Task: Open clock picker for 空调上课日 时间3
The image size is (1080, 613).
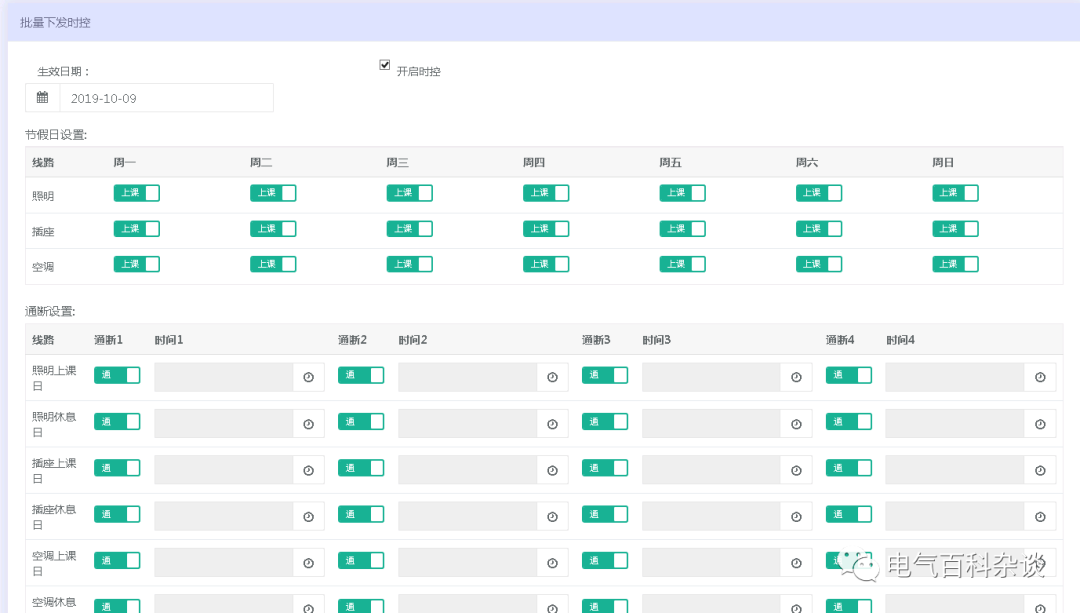Action: pos(796,563)
